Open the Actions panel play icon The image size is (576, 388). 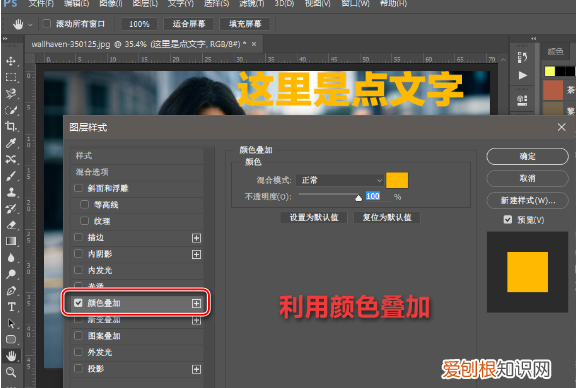click(522, 75)
